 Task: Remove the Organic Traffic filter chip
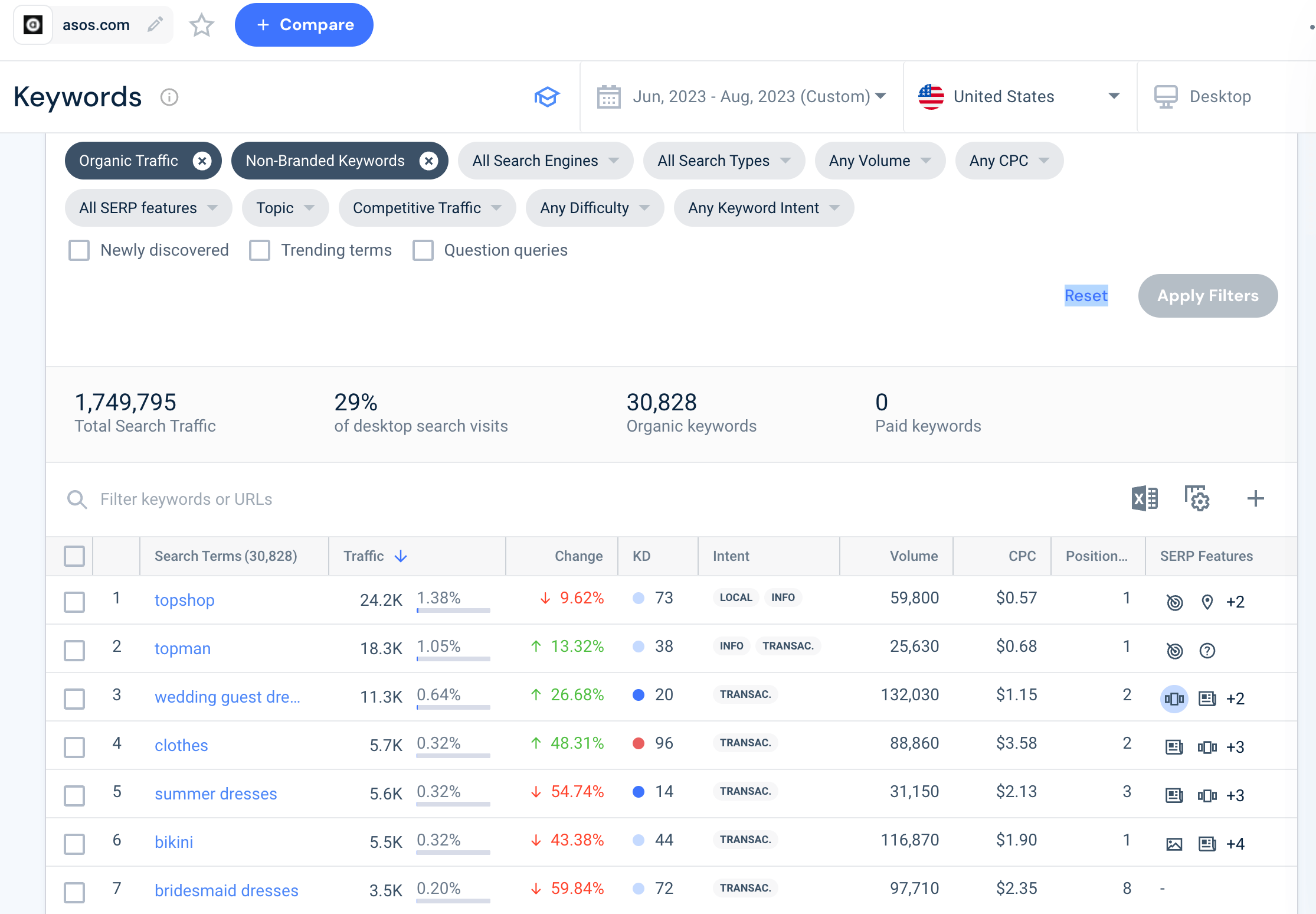[x=202, y=161]
